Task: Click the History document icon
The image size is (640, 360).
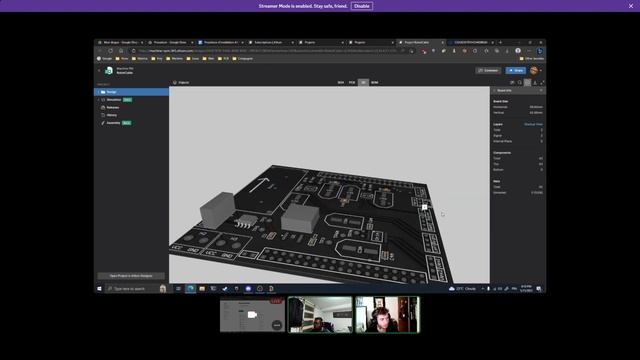Action: (103, 115)
